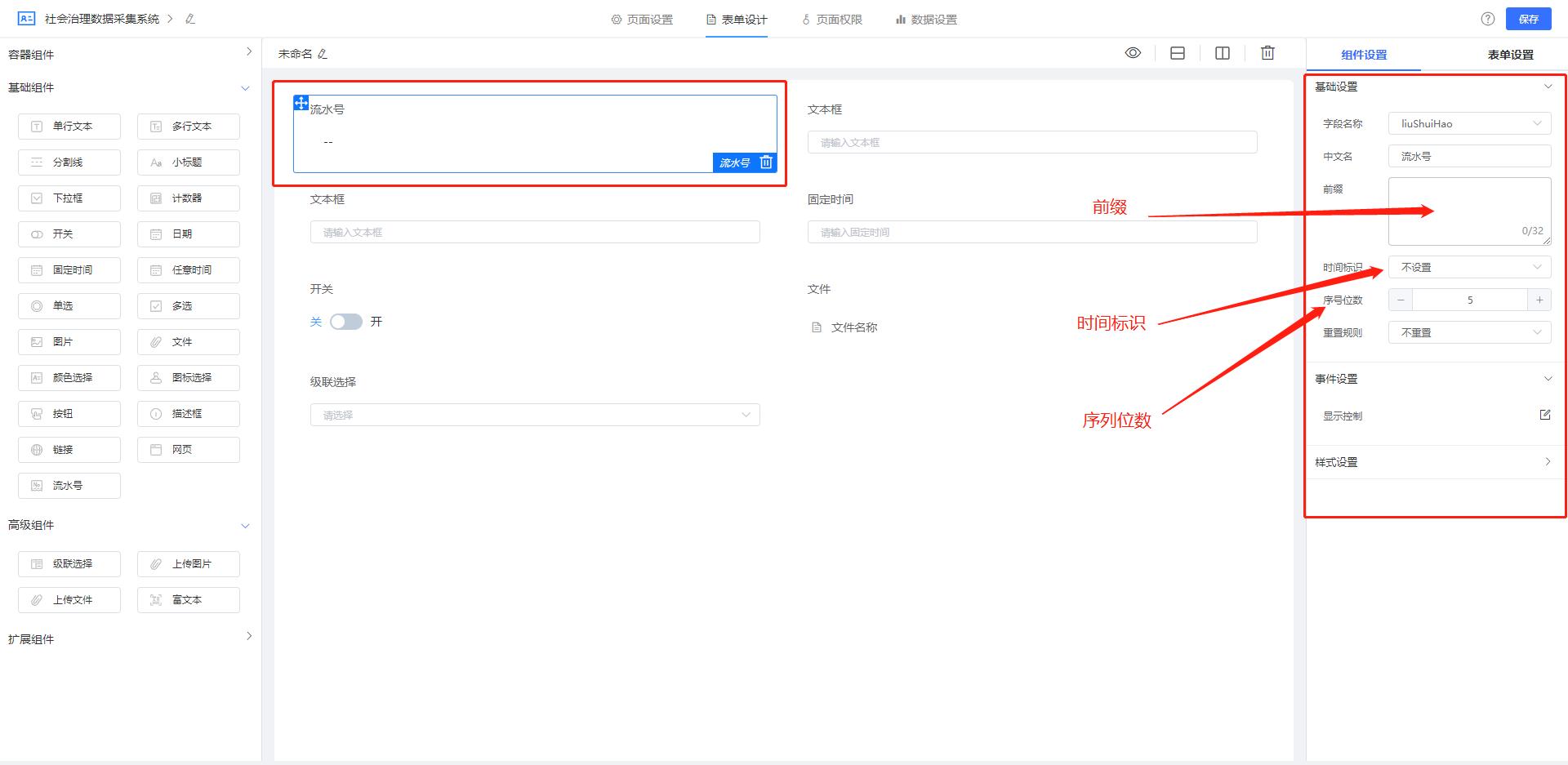Add the 日期 component
The image size is (1568, 765).
point(189,234)
